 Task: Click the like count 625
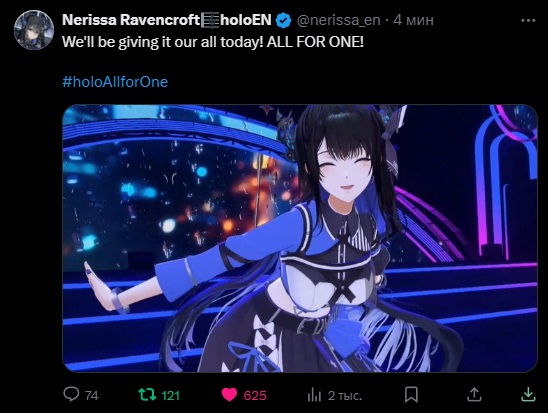coord(255,396)
